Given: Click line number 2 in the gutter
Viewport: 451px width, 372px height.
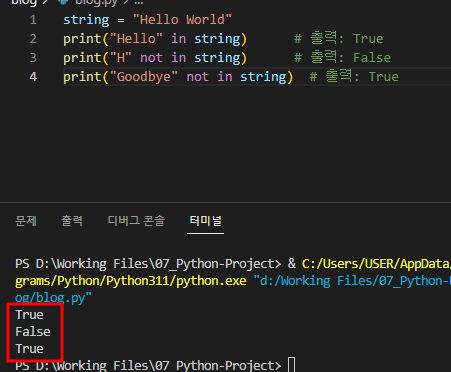Looking at the screenshot, I should pyautogui.click(x=33, y=39).
